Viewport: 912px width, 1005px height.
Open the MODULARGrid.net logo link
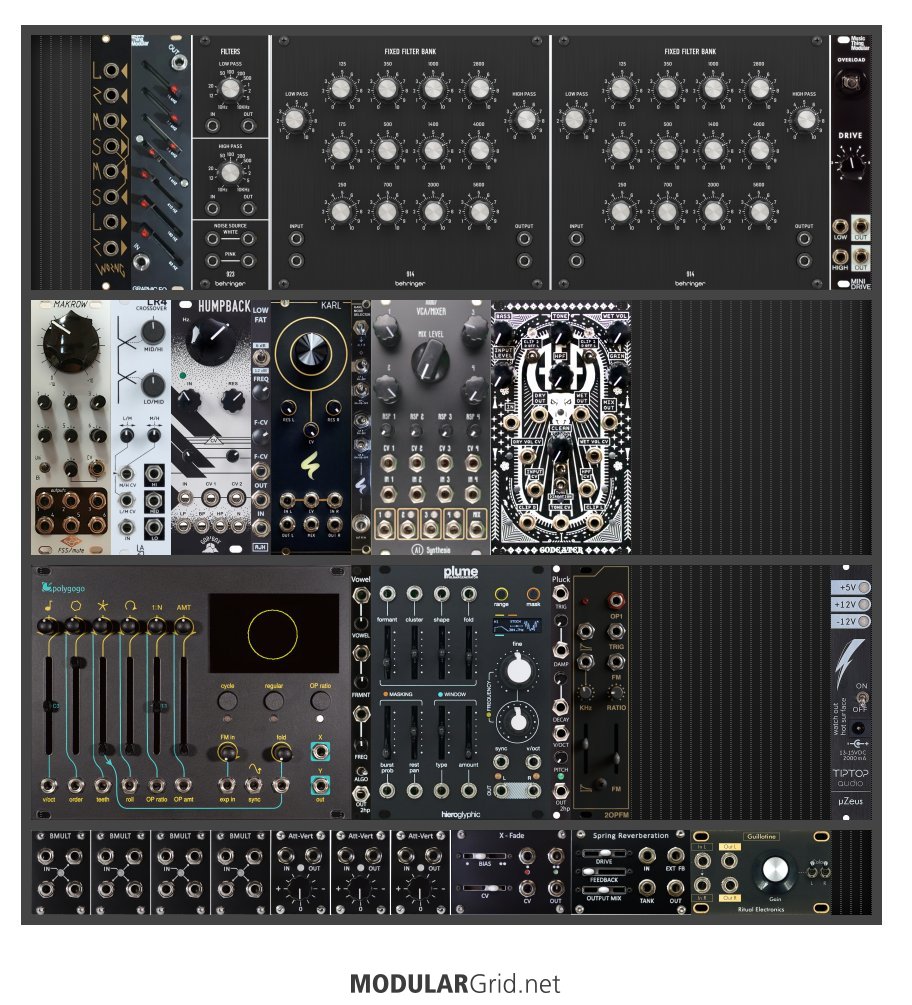point(455,983)
